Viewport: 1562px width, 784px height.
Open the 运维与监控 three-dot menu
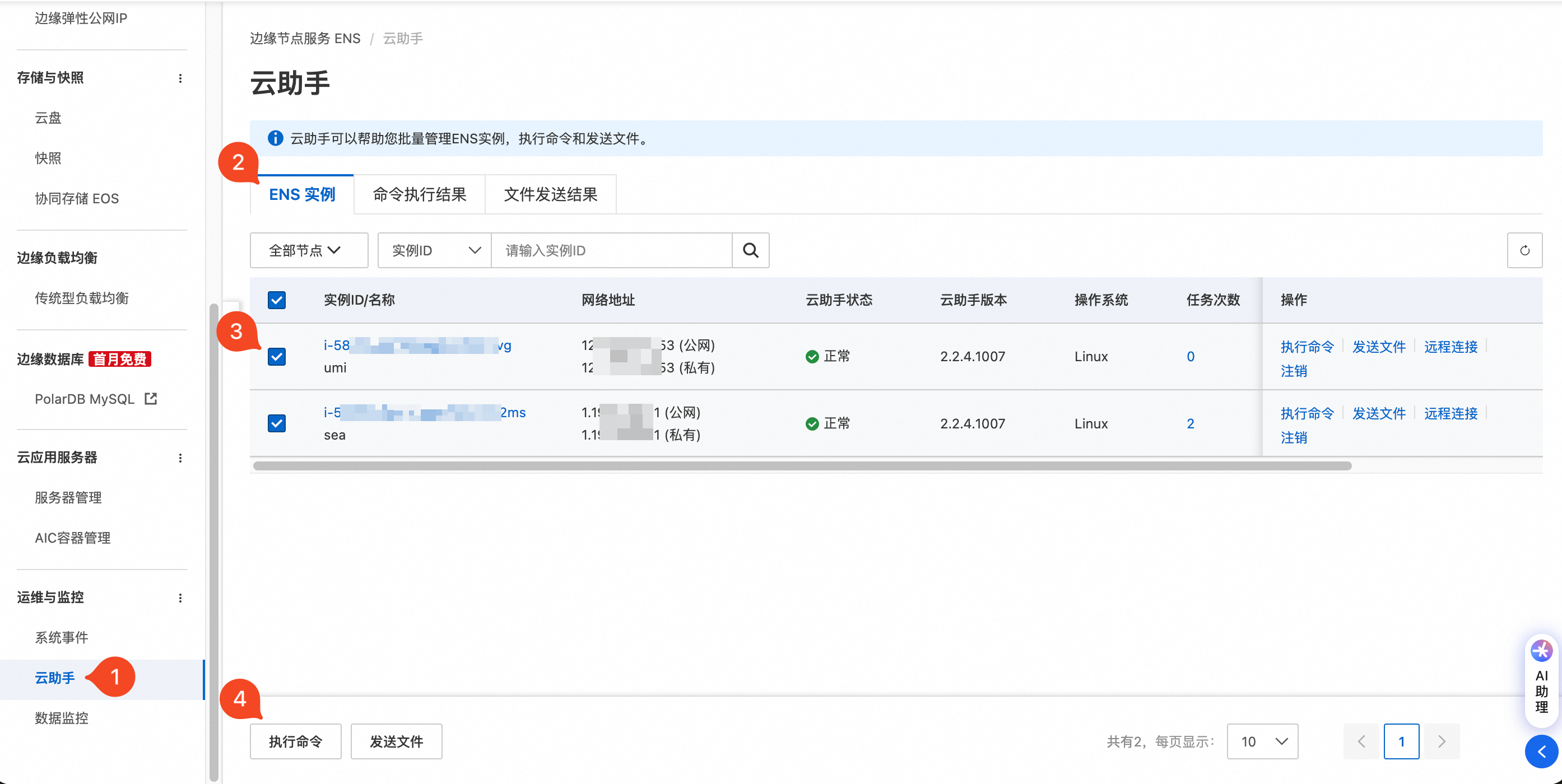tap(180, 598)
